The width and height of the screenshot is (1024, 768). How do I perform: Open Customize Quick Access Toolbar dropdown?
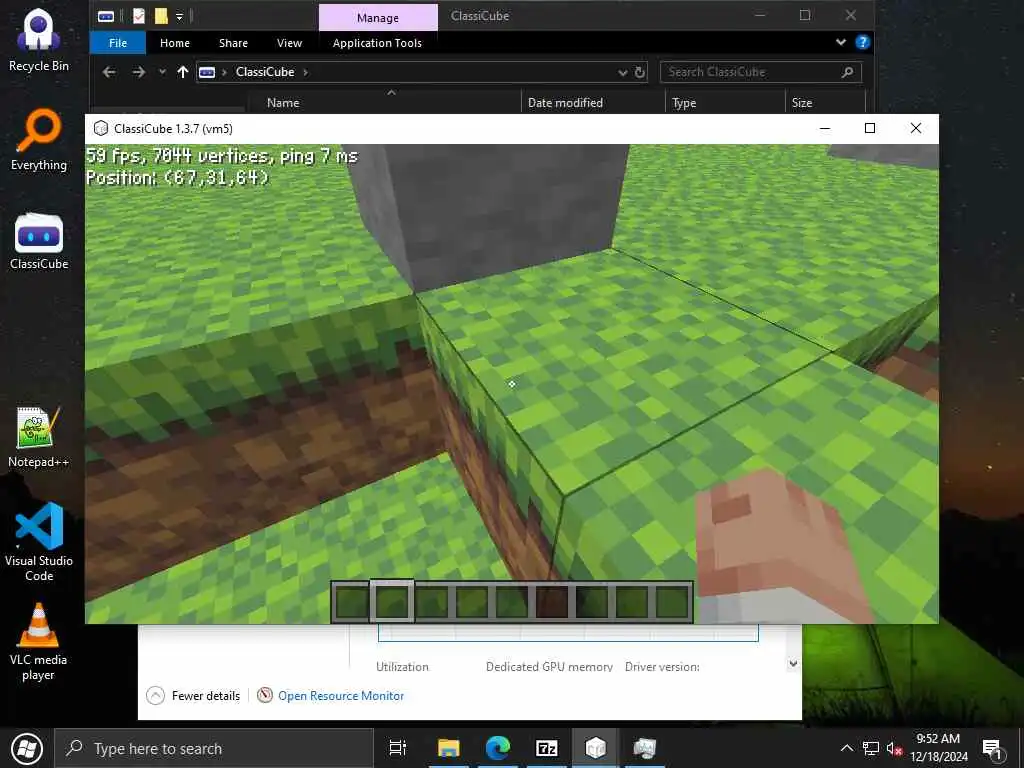tap(180, 16)
